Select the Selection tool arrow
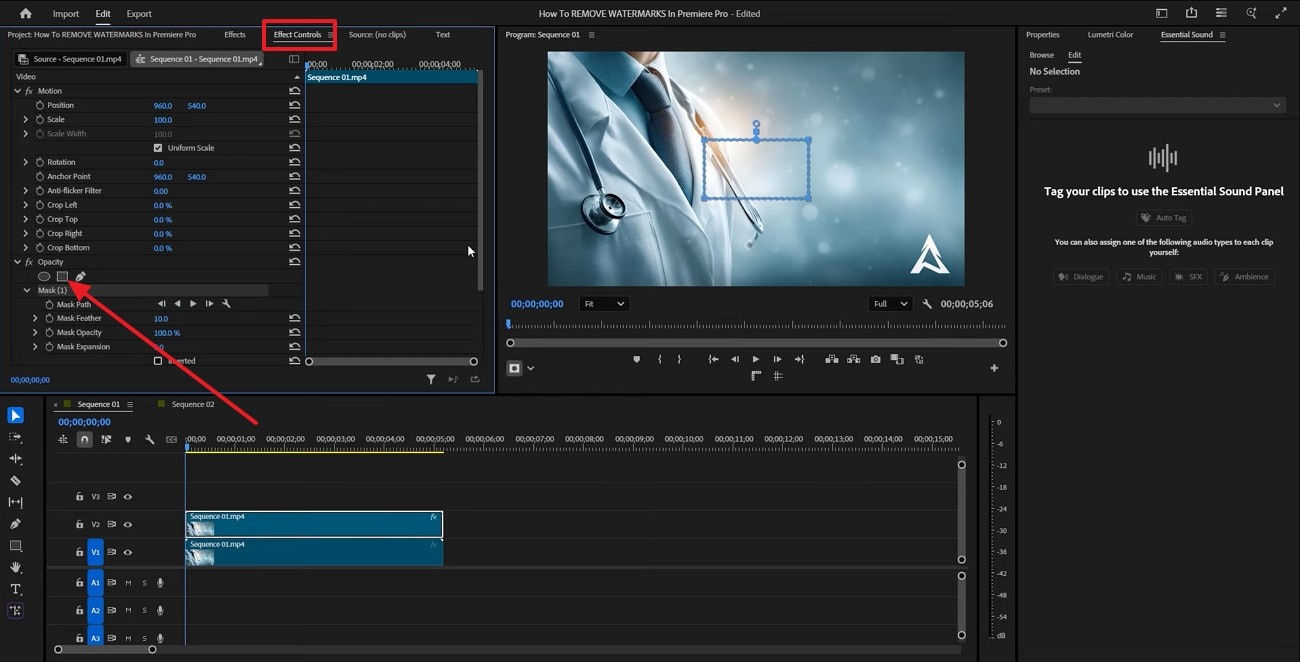This screenshot has width=1300, height=662. click(14, 415)
